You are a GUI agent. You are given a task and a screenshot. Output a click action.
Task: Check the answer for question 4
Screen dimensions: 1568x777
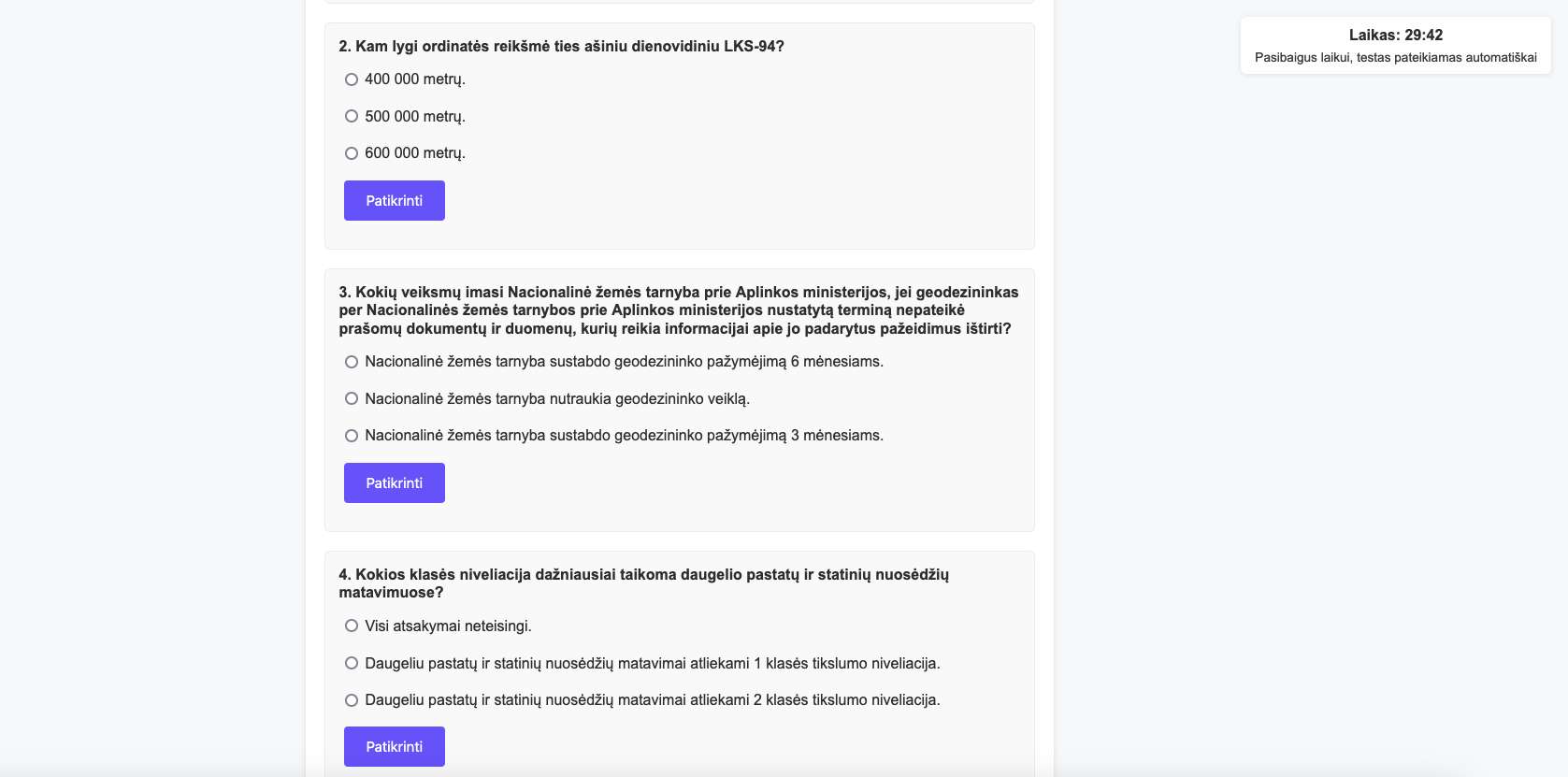pos(394,747)
